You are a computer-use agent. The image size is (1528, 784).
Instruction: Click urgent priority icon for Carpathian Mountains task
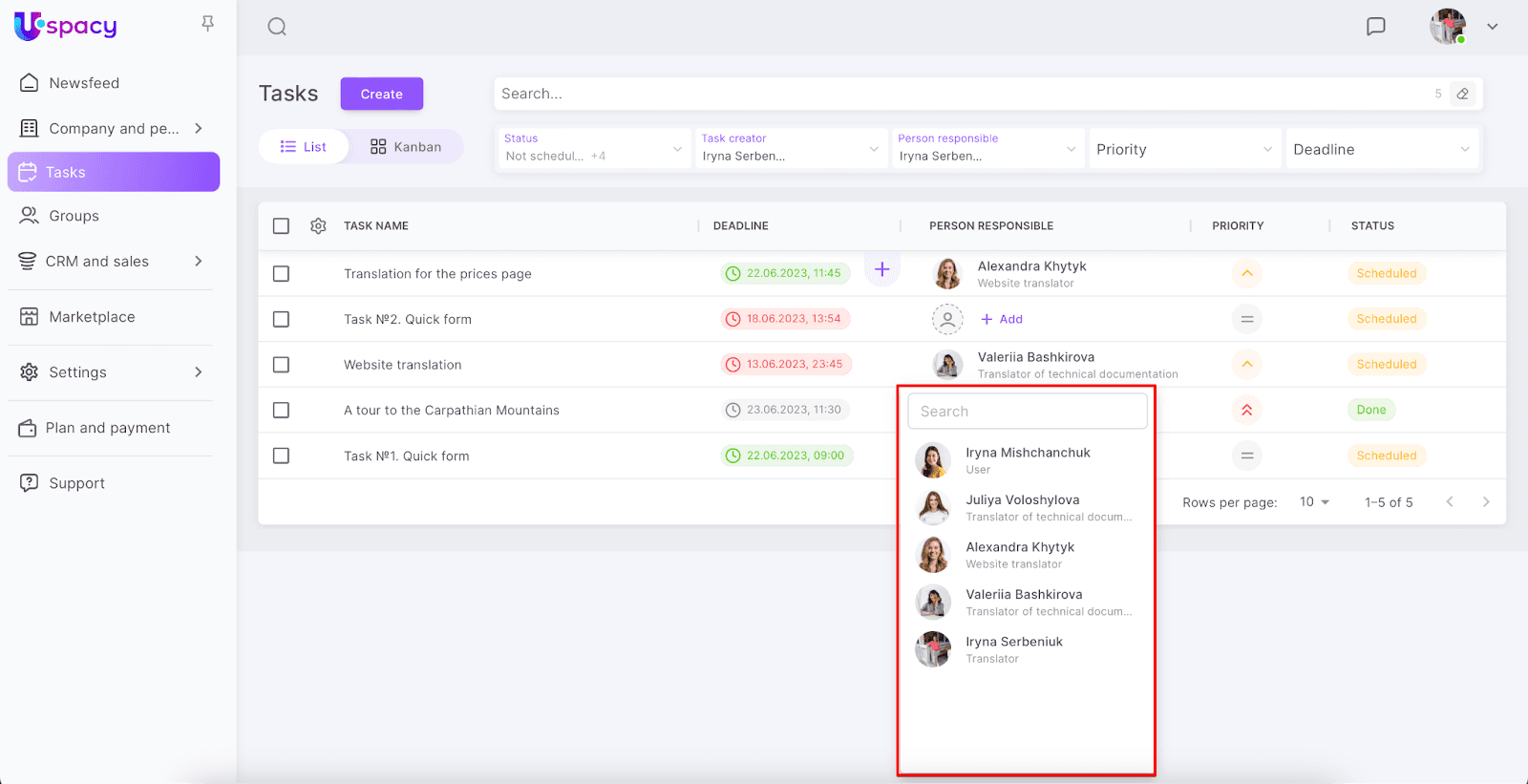1246,411
